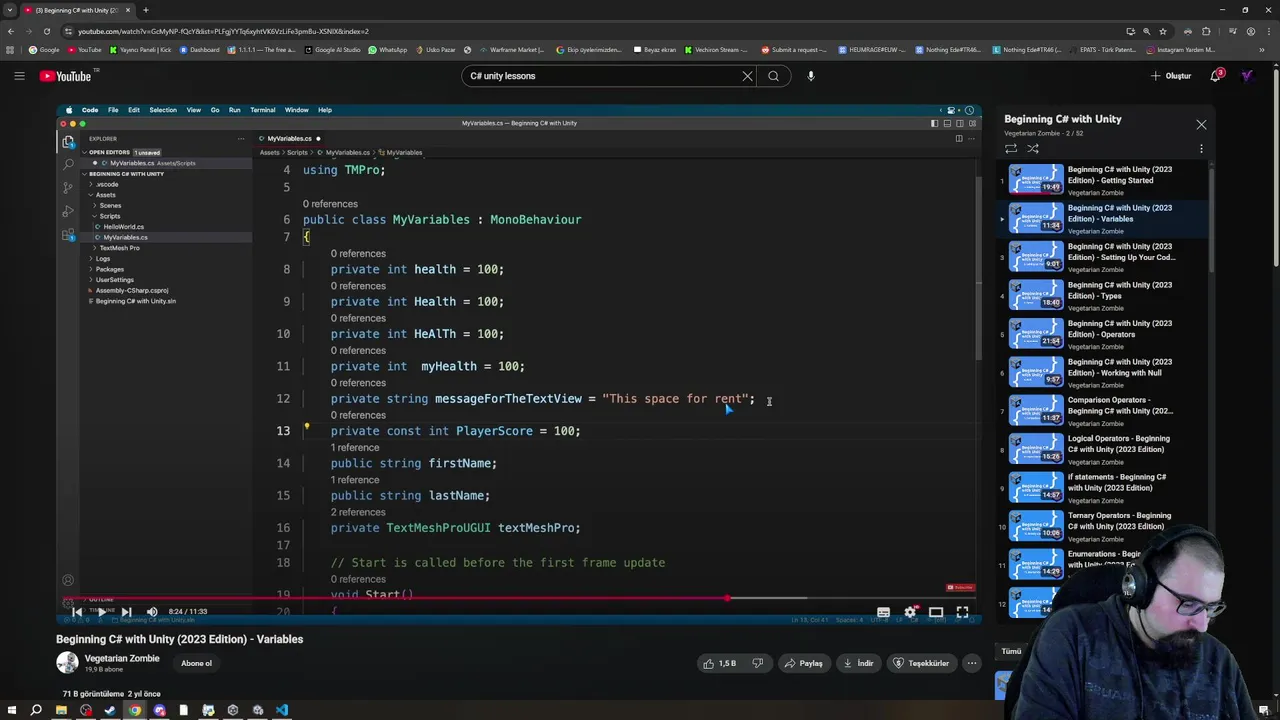
Task: Go back in the browser
Action: pyautogui.click(x=10, y=31)
